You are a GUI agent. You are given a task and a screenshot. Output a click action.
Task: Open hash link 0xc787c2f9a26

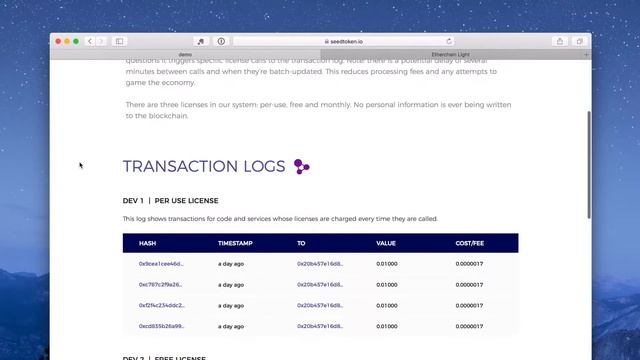pos(160,284)
